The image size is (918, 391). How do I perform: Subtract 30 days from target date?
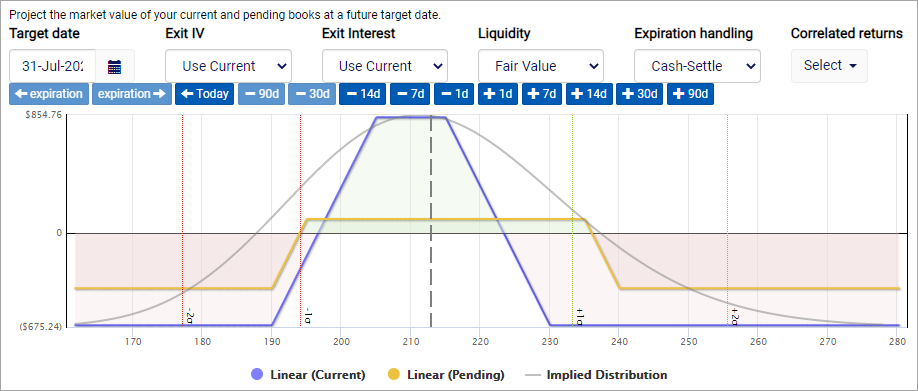pyautogui.click(x=311, y=94)
